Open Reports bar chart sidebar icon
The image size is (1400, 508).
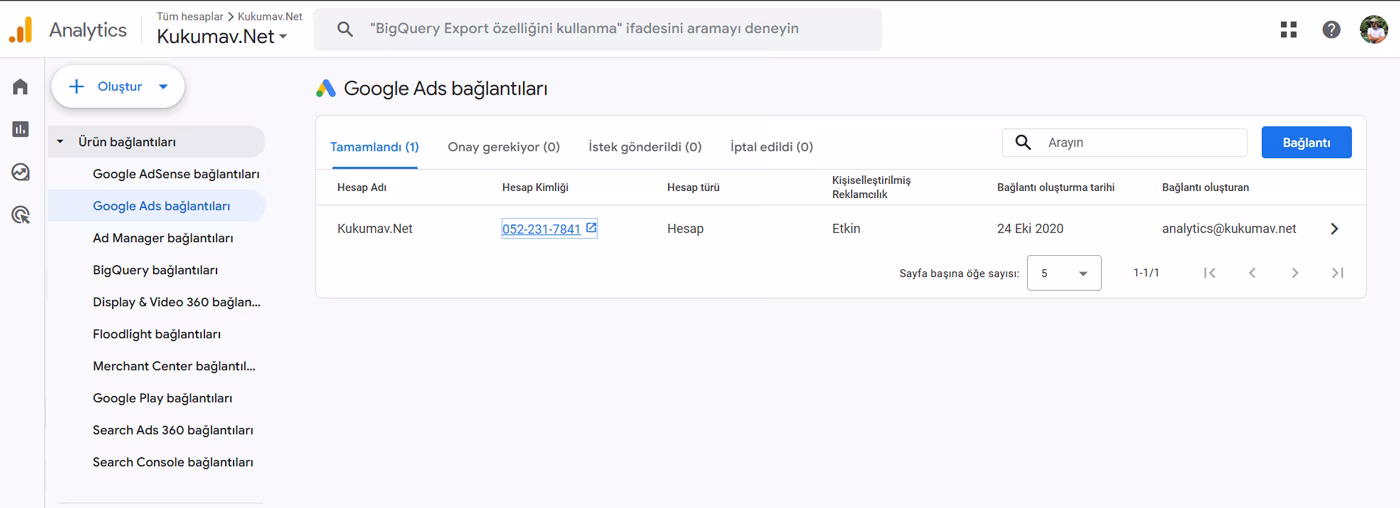20,129
